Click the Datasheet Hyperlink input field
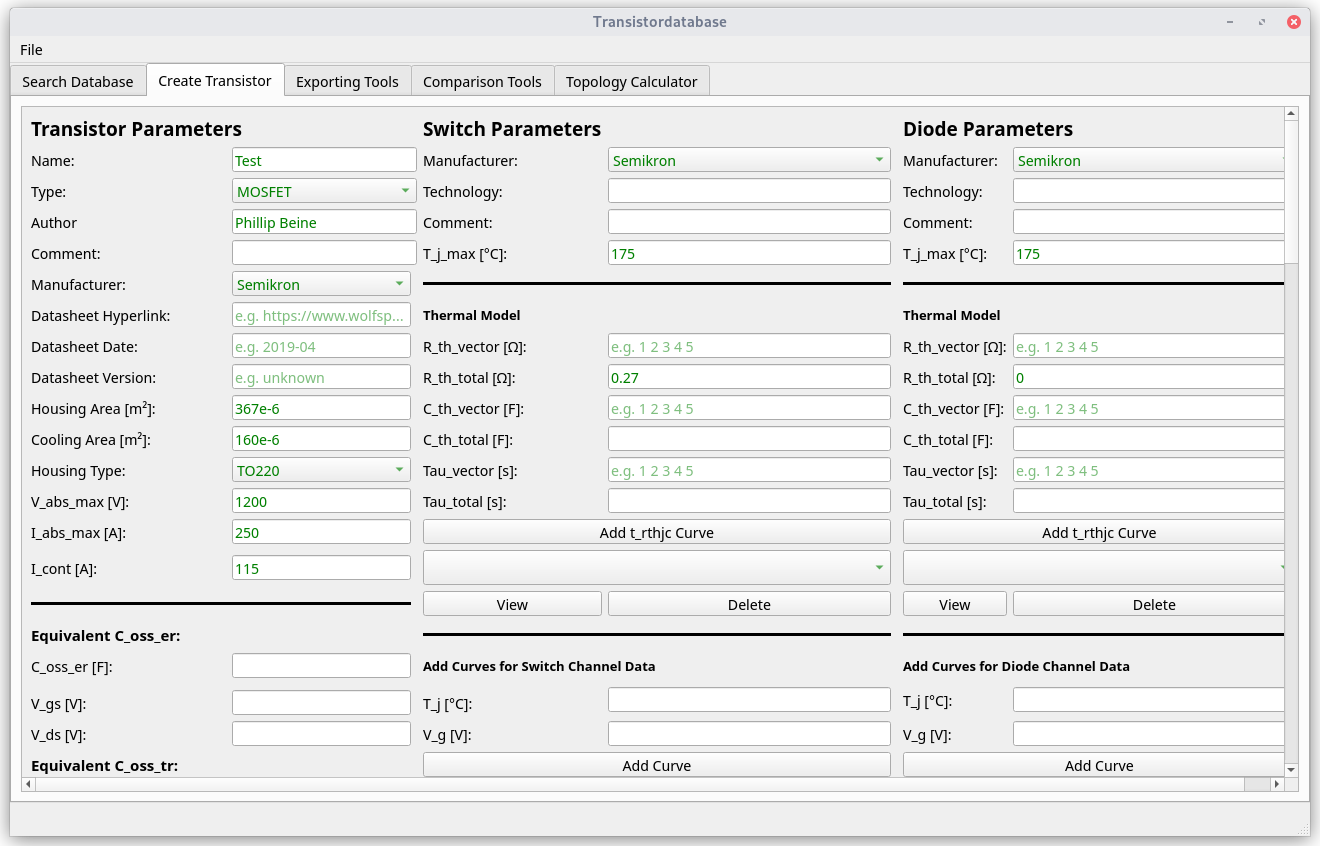 [x=321, y=316]
